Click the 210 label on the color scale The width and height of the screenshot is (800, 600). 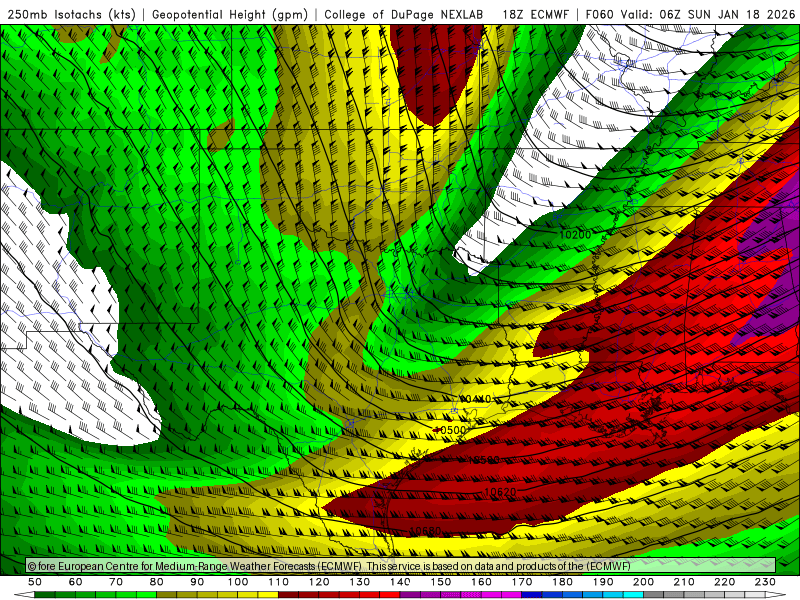(x=684, y=582)
